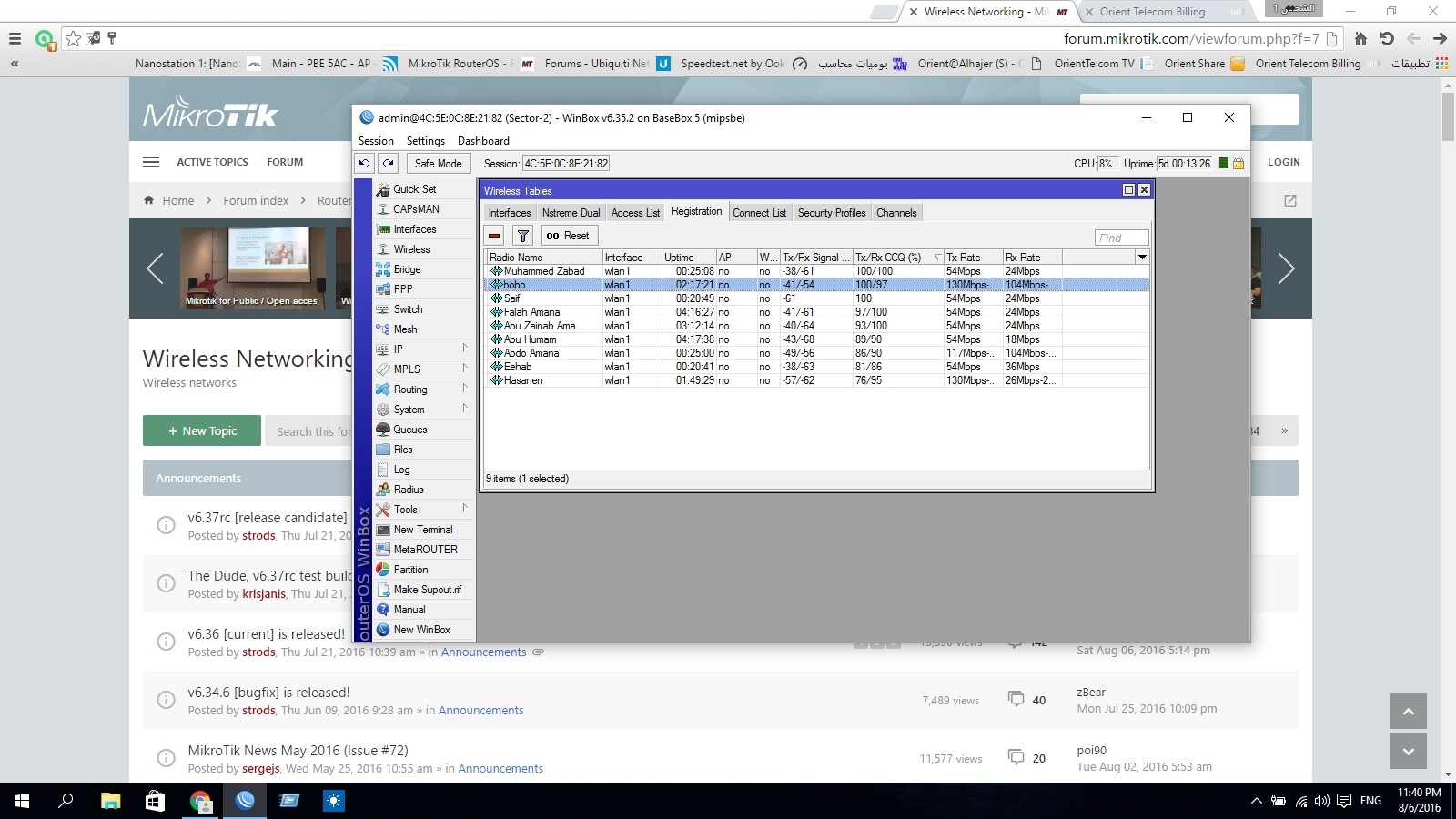Open New Terminal from sidebar

(422, 530)
